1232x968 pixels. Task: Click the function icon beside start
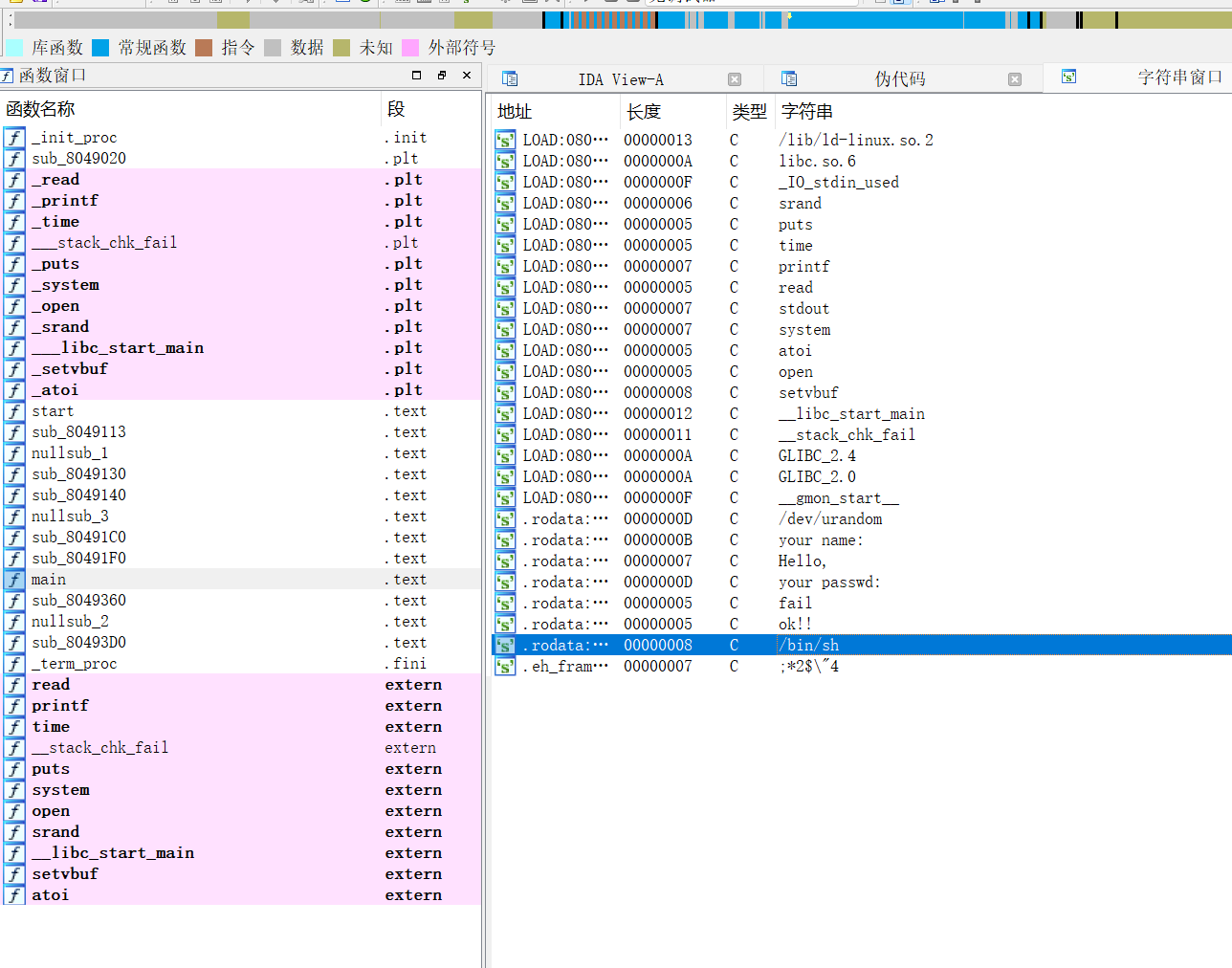click(14, 411)
